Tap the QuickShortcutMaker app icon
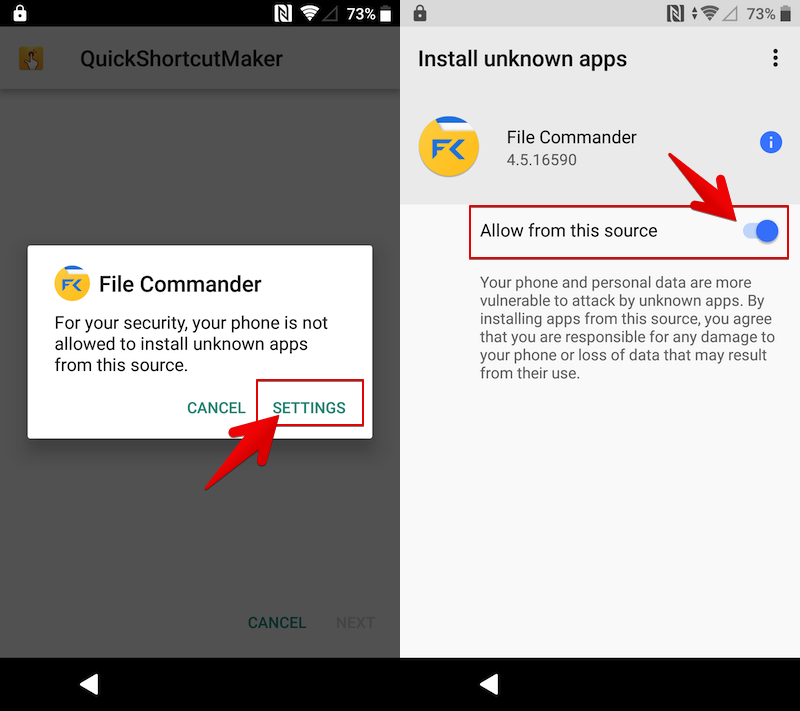Viewport: 800px width, 711px height. tap(31, 59)
